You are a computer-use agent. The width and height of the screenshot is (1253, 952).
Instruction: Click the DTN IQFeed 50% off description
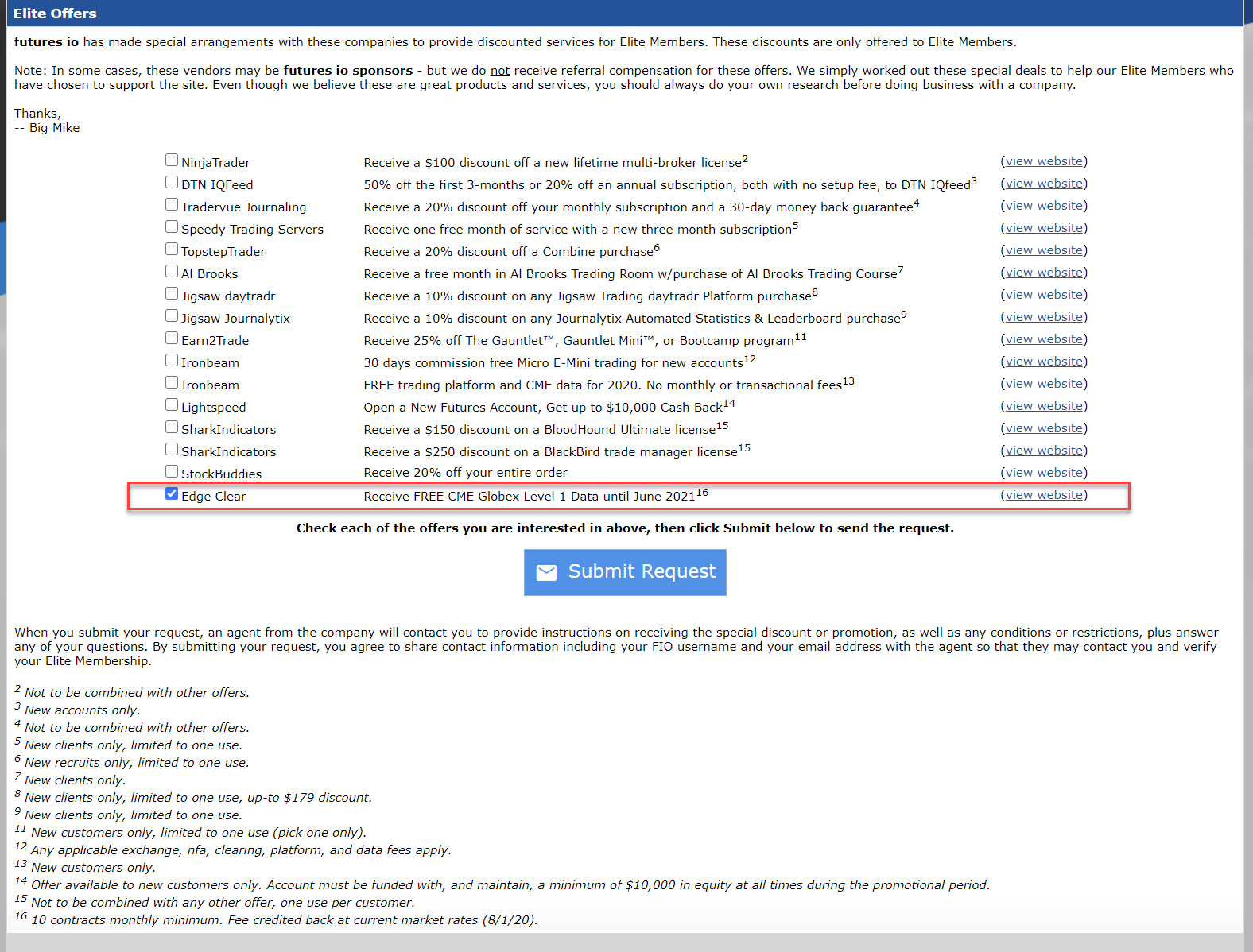(670, 184)
